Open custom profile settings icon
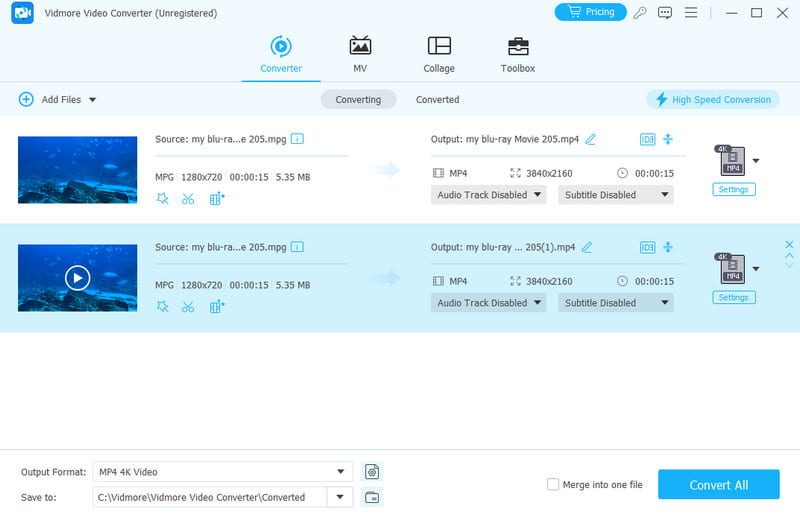The width and height of the screenshot is (800, 515). 372,472
